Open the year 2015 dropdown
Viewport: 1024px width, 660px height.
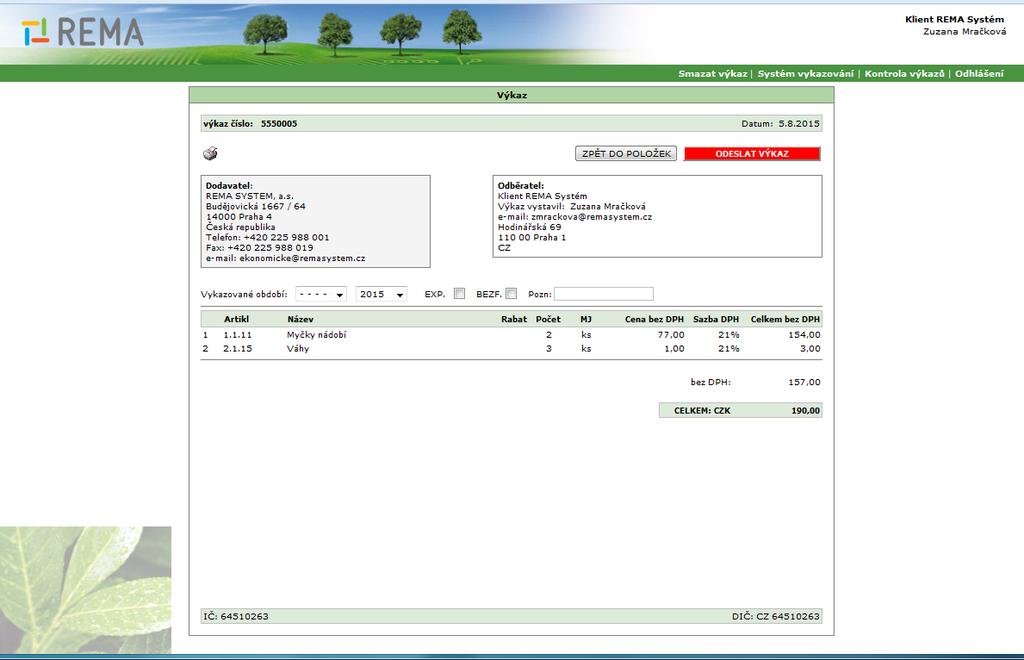click(x=381, y=294)
